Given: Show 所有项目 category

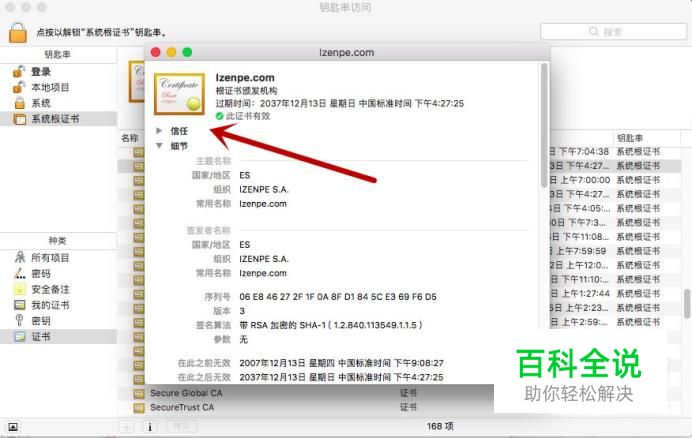Looking at the screenshot, I should pyautogui.click(x=50, y=257).
